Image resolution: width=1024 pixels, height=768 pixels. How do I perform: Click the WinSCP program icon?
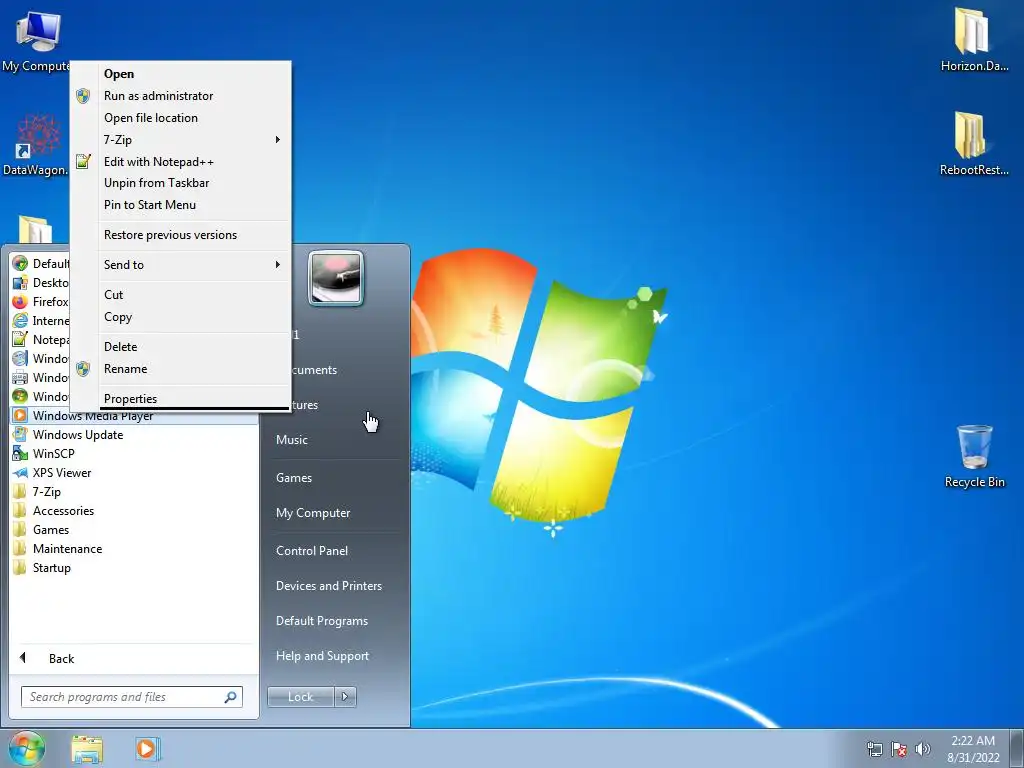coord(20,453)
